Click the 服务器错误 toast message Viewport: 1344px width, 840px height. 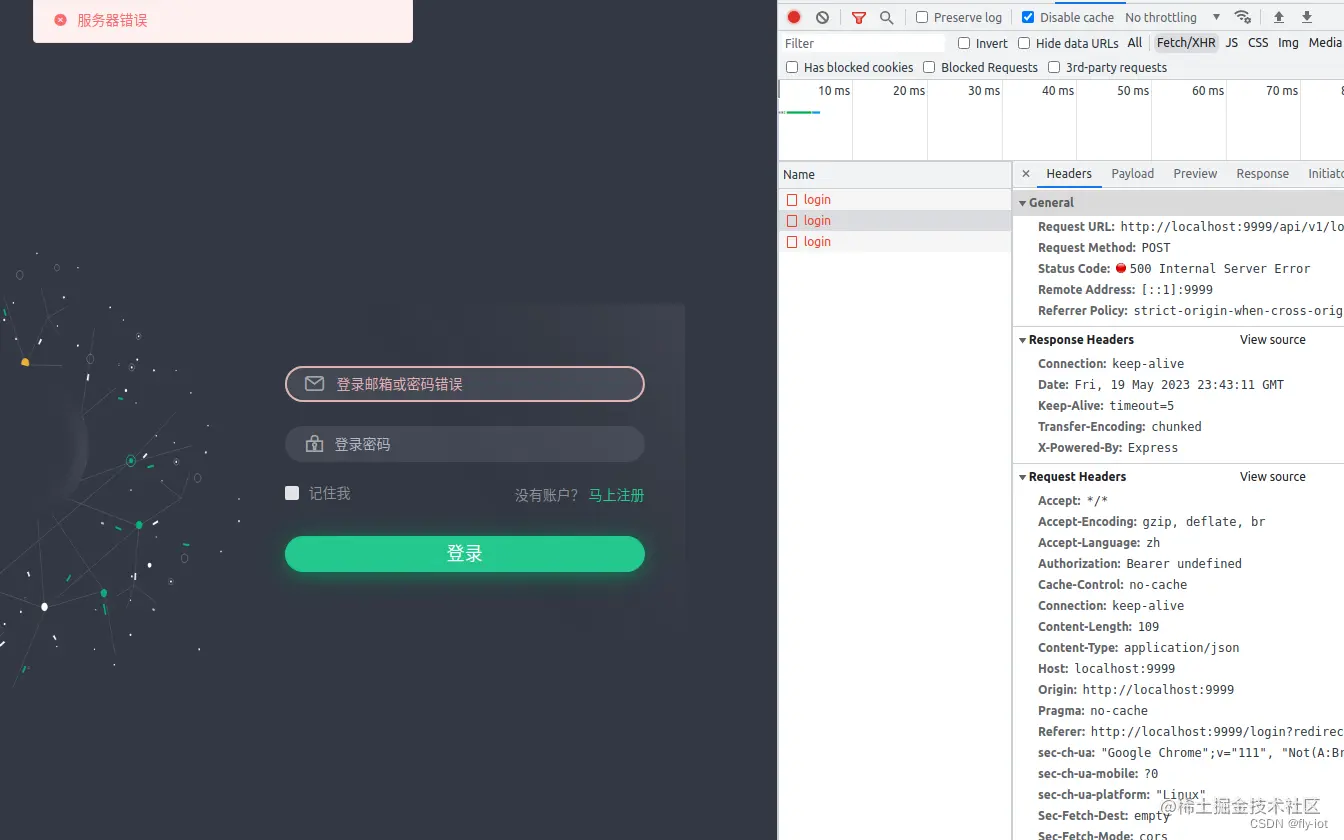[223, 20]
